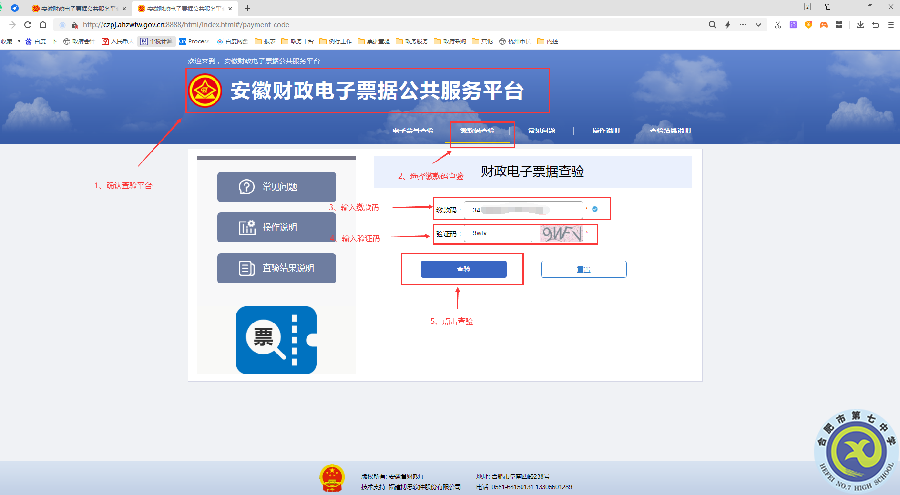This screenshot has height=495, width=900.
Task: Click the red platform emblem logo in header
Action: [207, 92]
